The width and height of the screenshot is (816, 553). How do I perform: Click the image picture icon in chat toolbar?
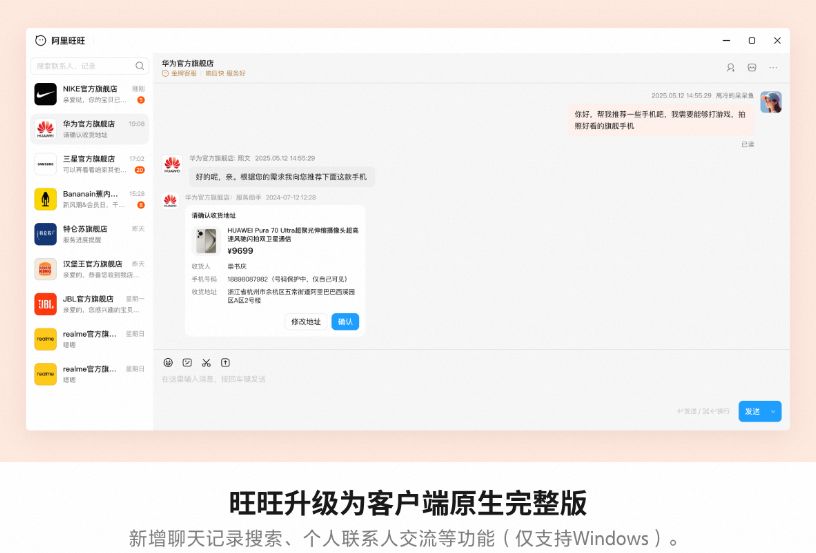tap(187, 363)
